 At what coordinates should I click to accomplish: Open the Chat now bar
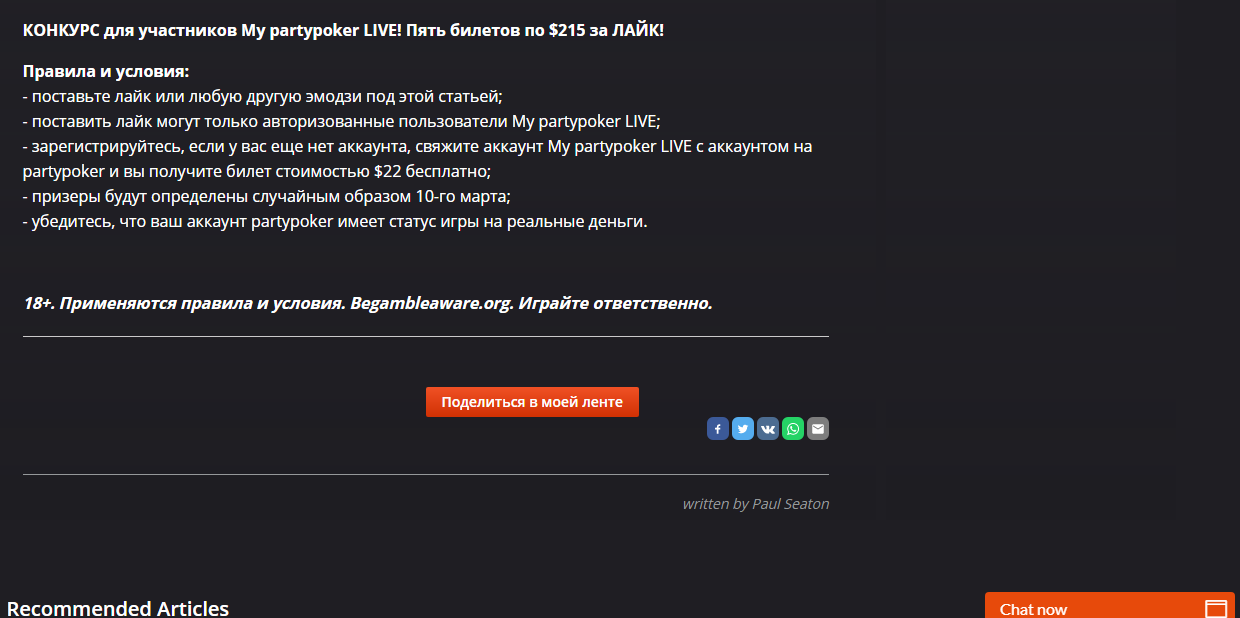(1110, 606)
